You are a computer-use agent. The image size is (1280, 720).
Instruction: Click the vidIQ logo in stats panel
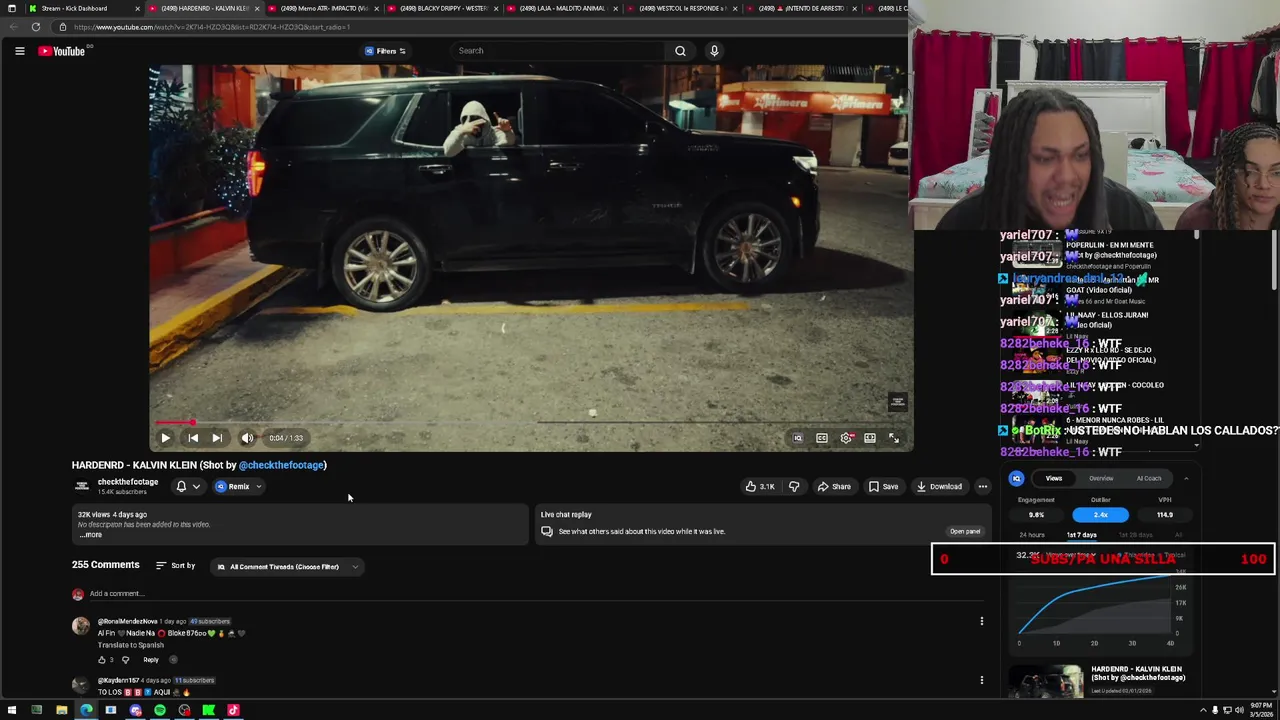(1016, 479)
